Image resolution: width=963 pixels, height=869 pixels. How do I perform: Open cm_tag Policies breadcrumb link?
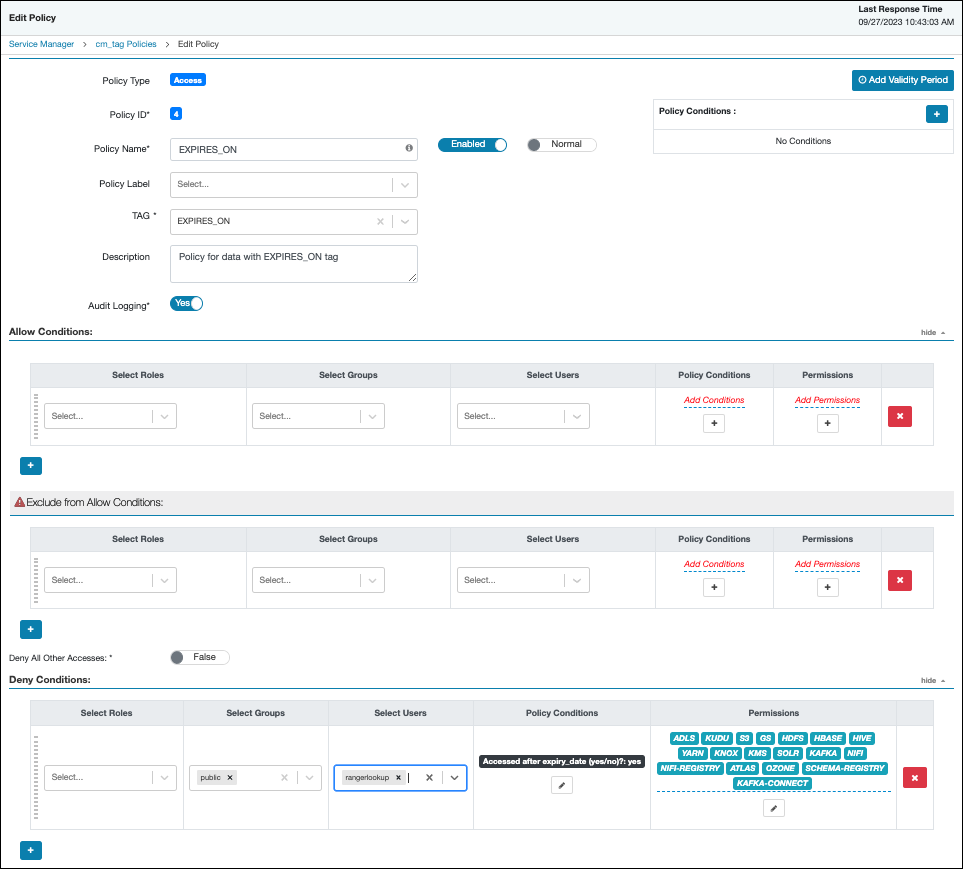[126, 44]
